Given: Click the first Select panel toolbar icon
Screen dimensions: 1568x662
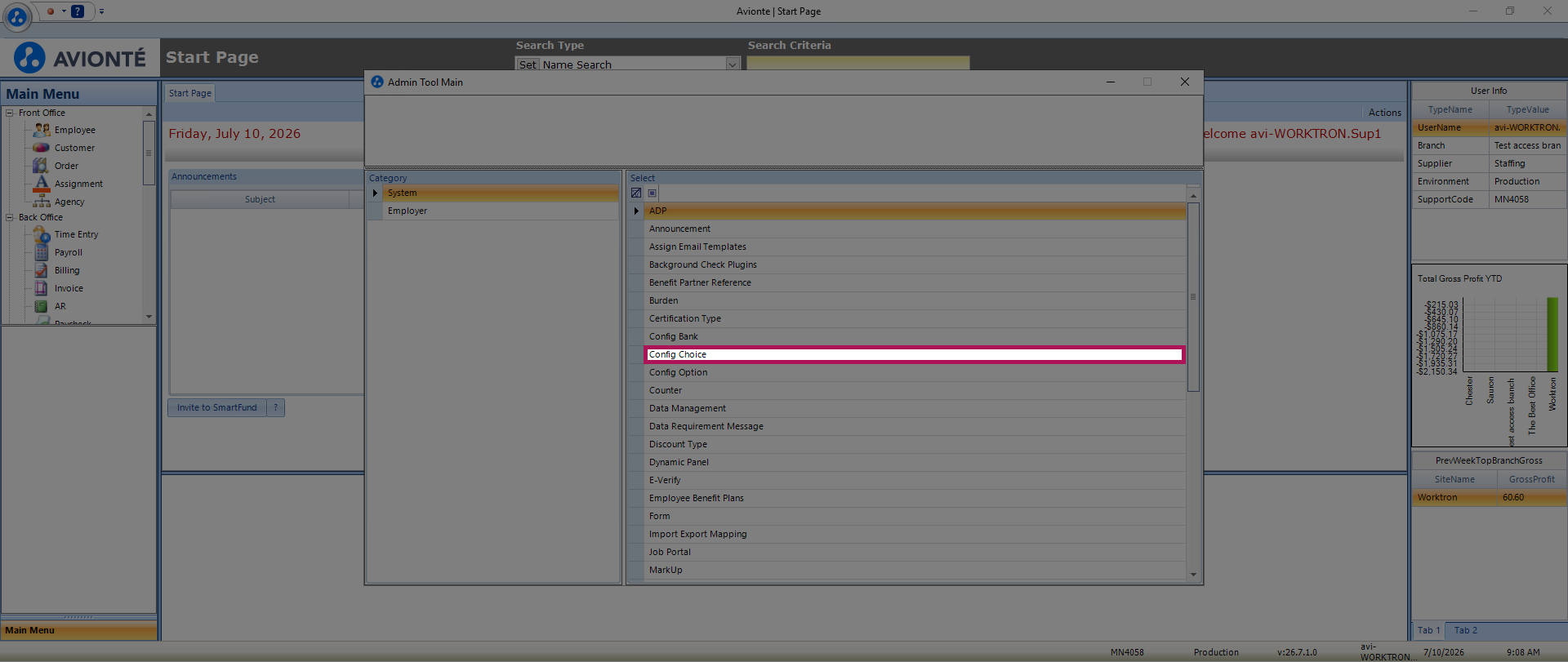Looking at the screenshot, I should point(636,193).
